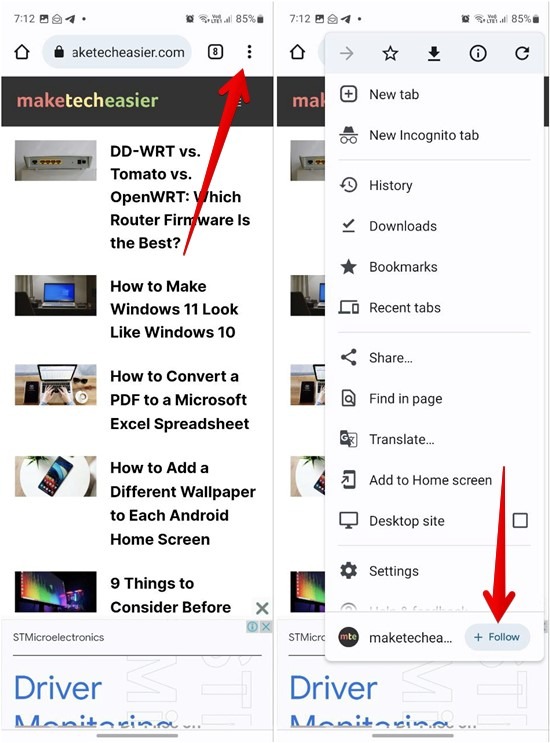Select Find in page

coord(434,399)
